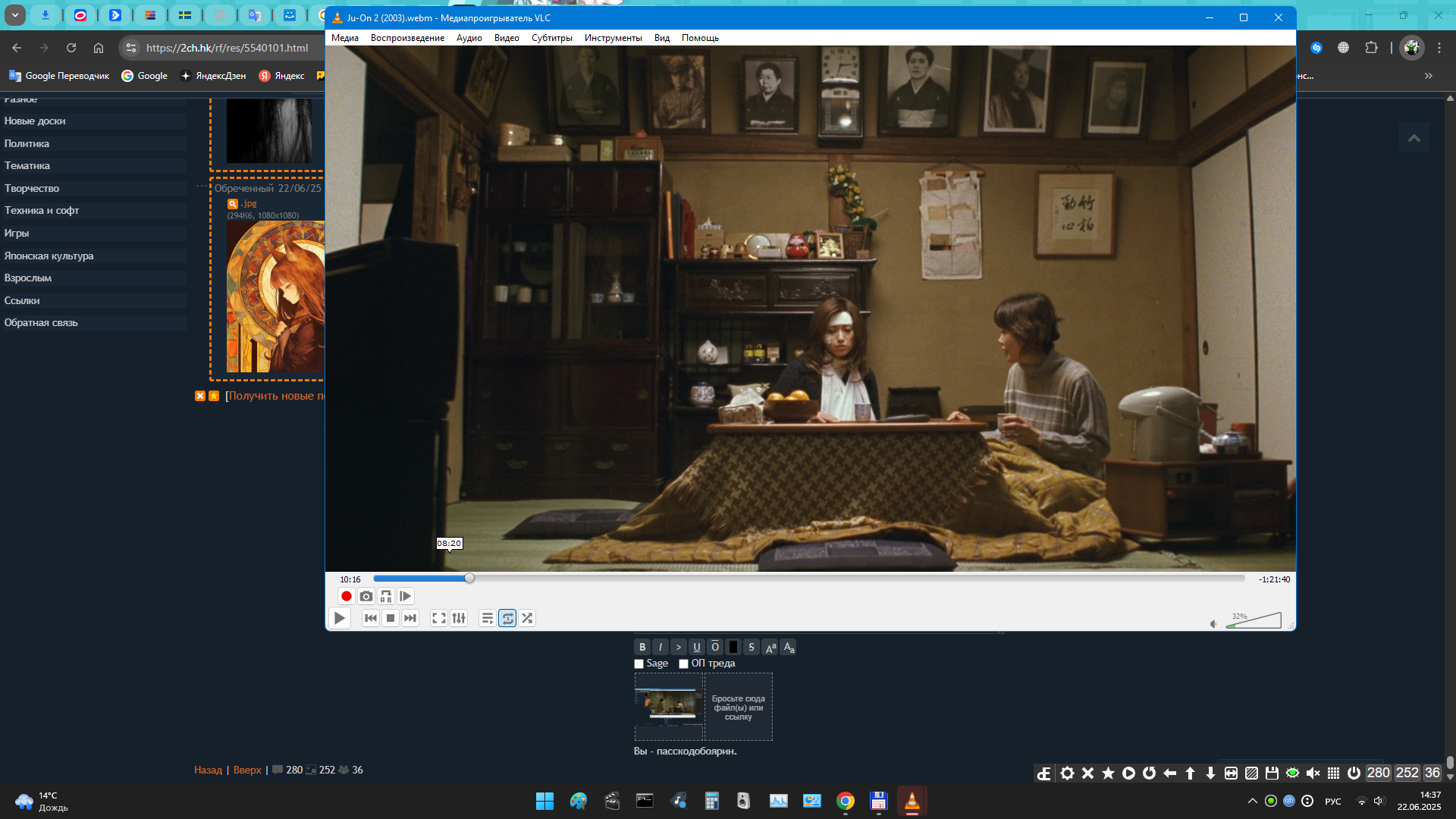
Task: Stop VLC playback
Action: (391, 619)
